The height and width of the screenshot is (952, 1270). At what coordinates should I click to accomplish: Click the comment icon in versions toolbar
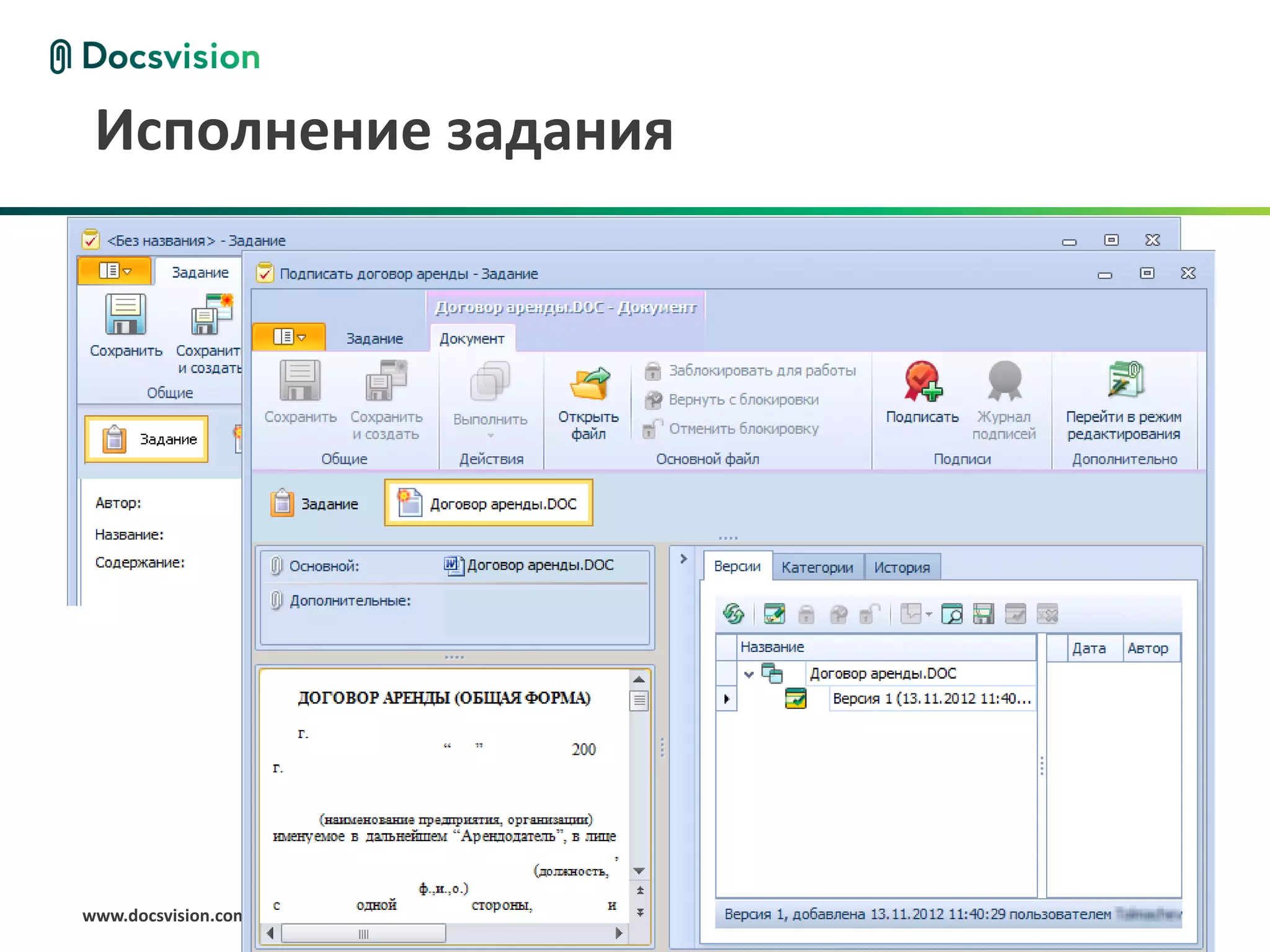point(911,614)
